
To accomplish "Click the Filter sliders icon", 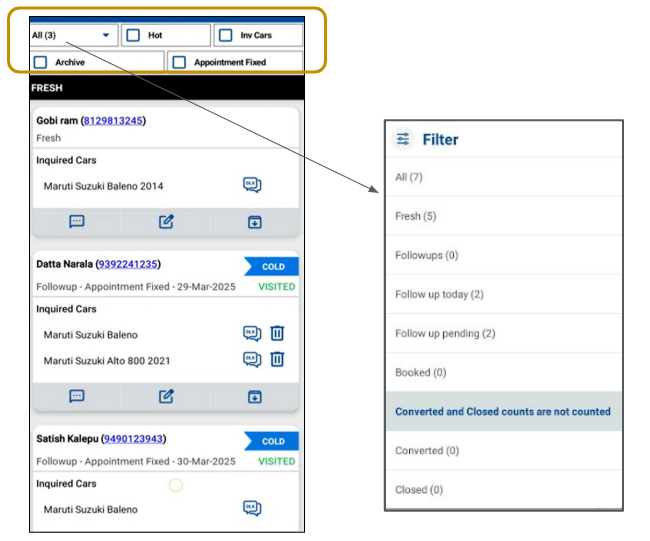I will [x=403, y=139].
